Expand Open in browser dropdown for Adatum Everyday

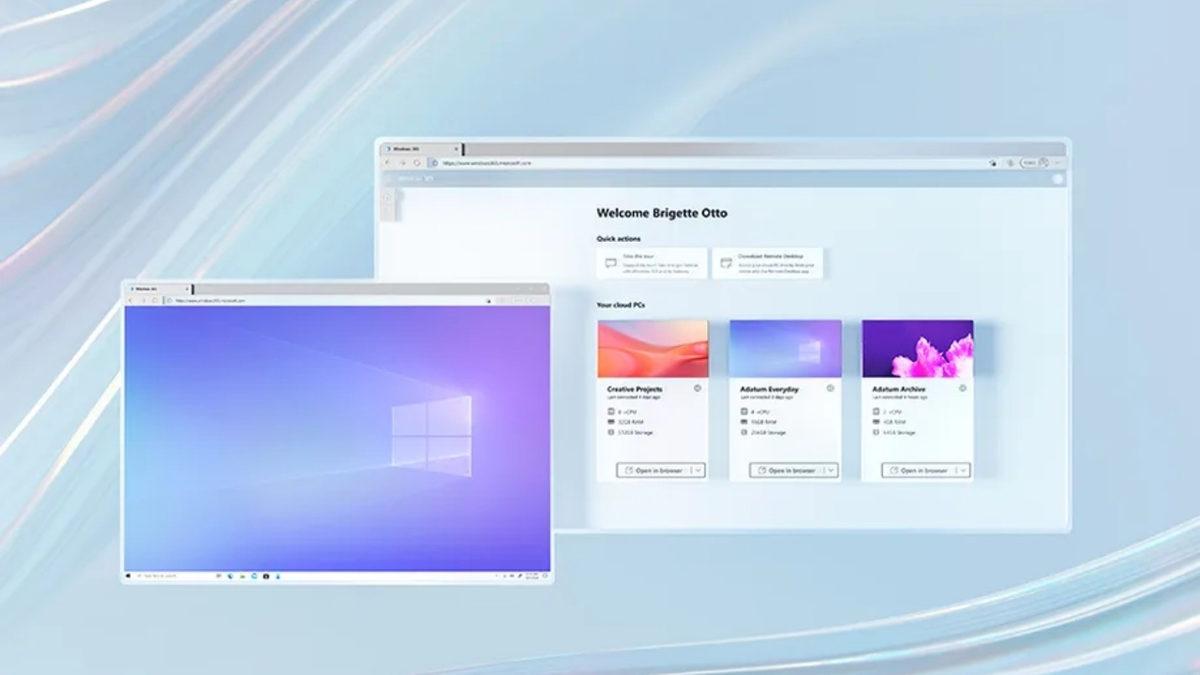pos(832,470)
